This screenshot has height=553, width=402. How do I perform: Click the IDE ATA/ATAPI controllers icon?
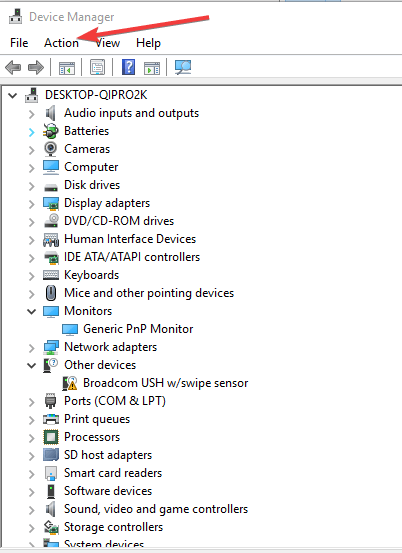(51, 257)
